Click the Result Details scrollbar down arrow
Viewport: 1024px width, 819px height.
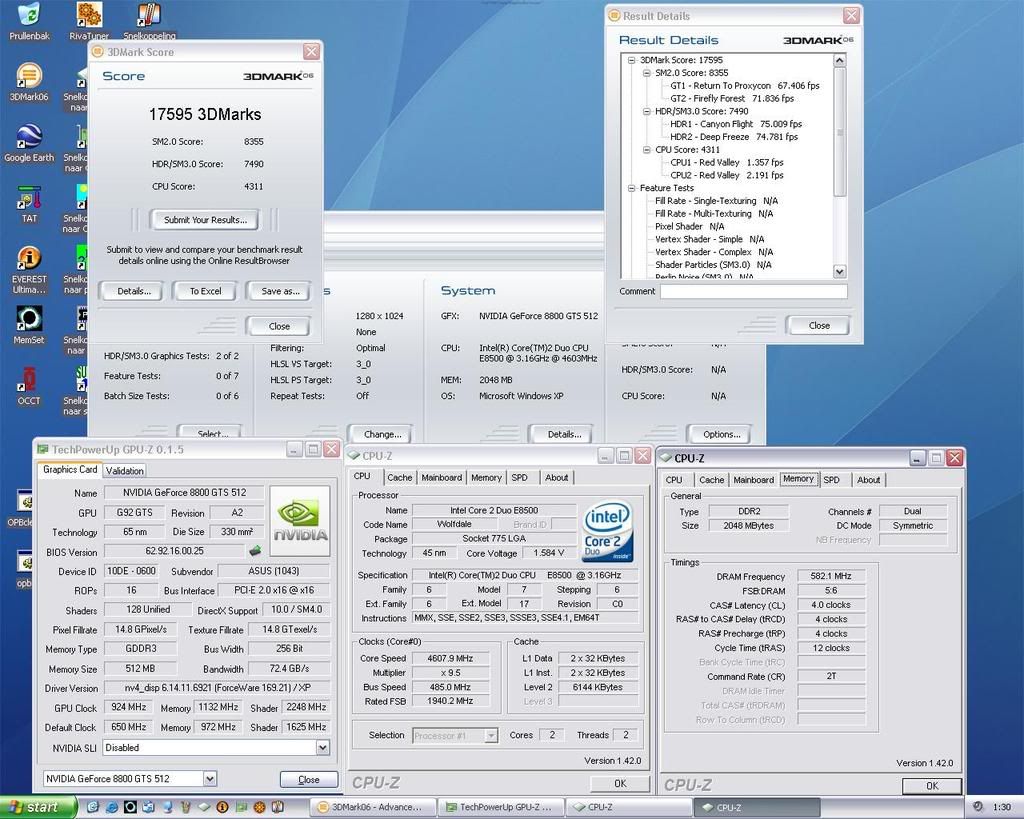coord(840,271)
